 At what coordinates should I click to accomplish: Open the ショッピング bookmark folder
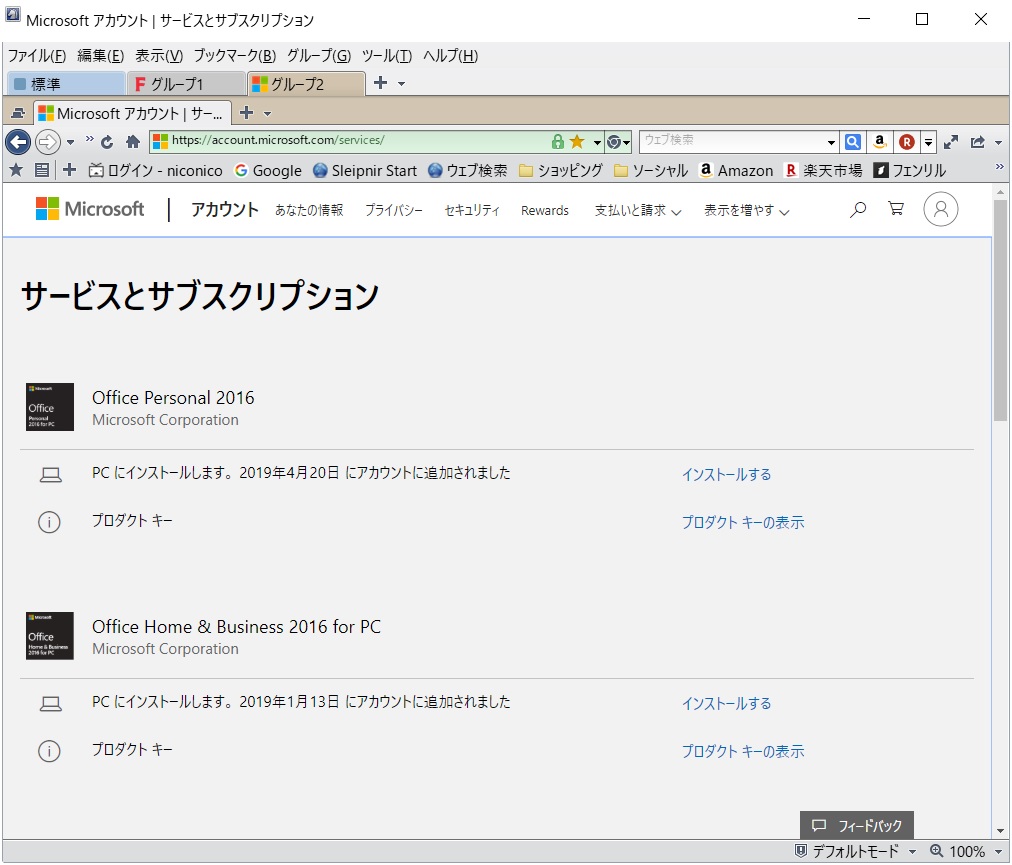(x=561, y=170)
